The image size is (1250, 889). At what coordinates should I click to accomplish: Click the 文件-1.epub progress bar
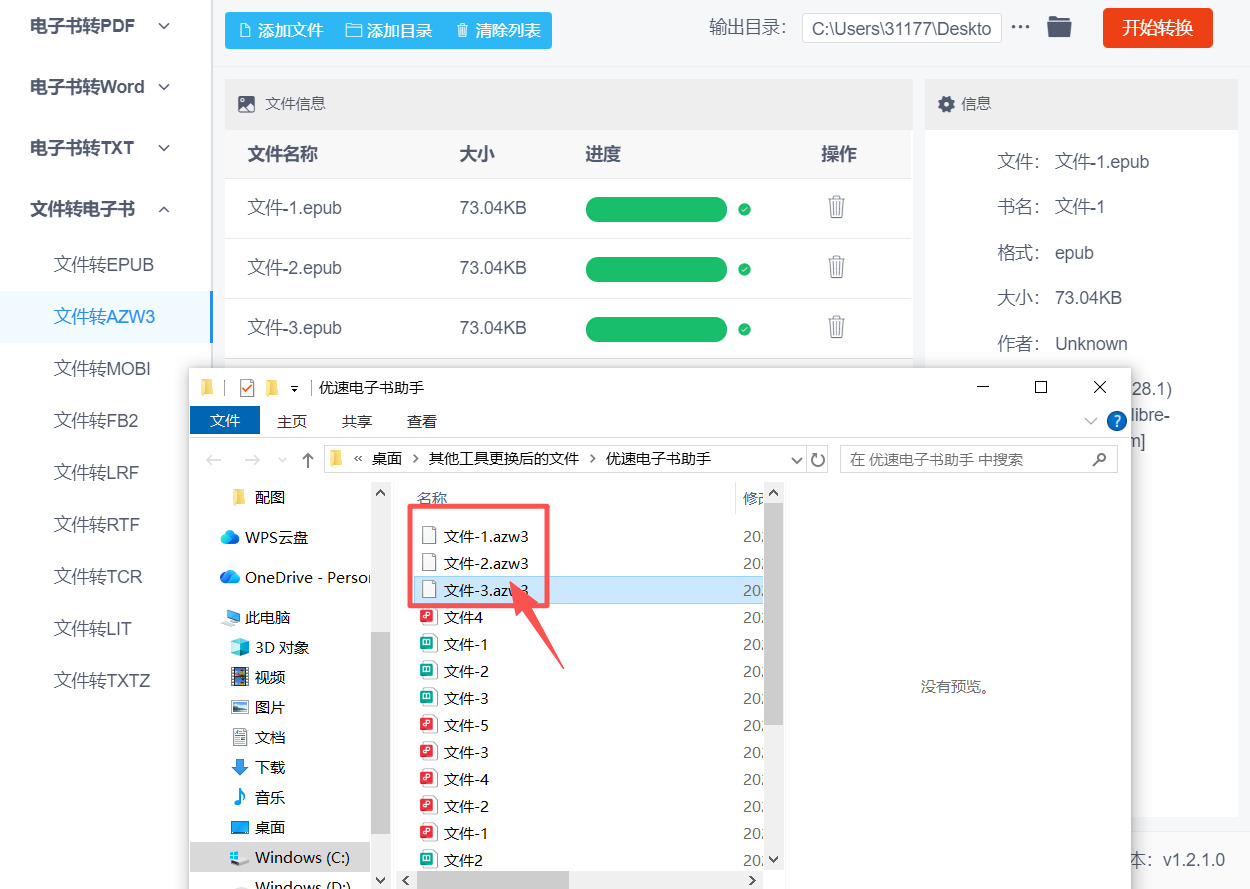tap(656, 209)
